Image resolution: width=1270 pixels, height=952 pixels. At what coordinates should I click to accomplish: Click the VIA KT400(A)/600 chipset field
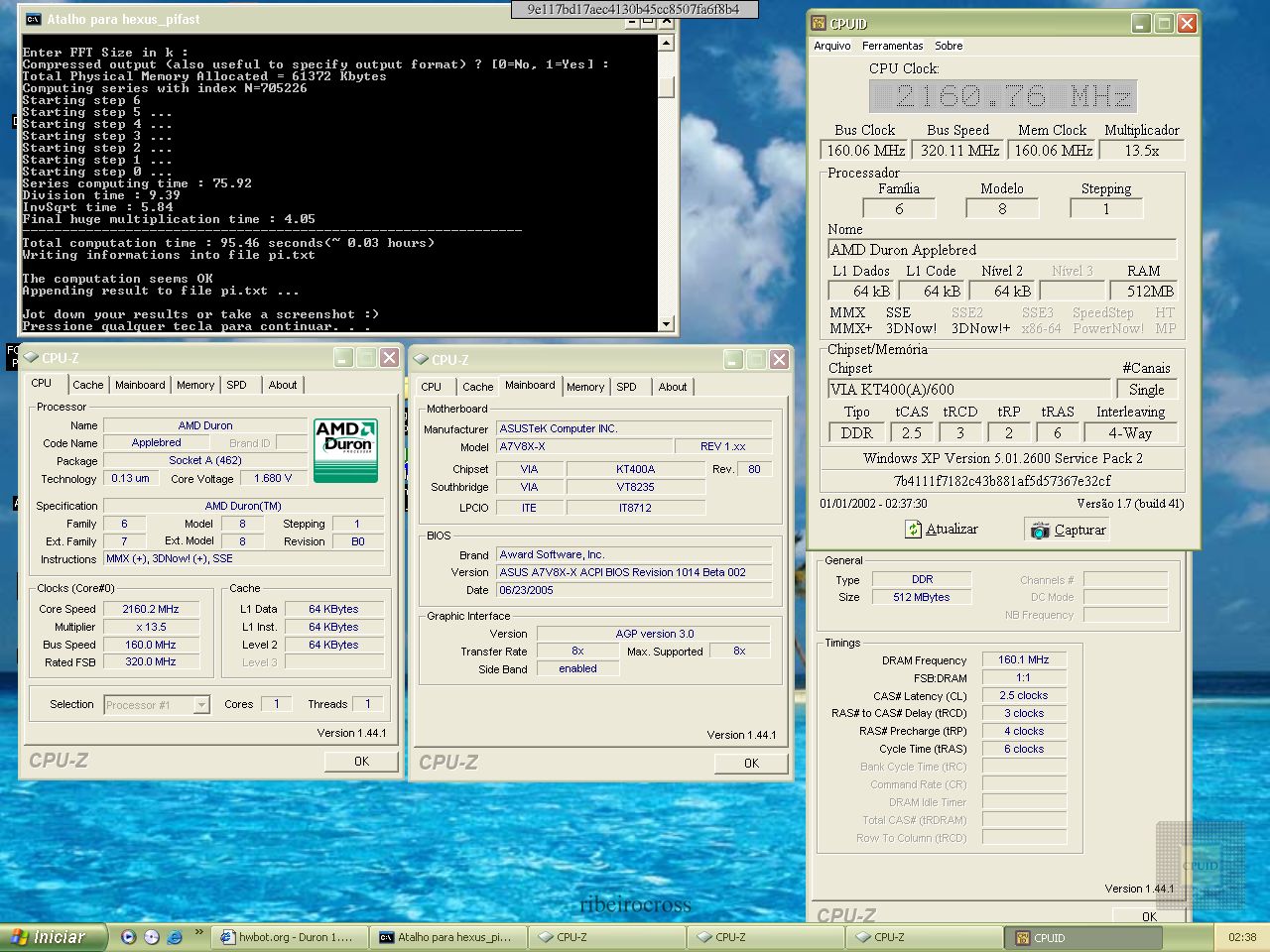click(x=968, y=390)
